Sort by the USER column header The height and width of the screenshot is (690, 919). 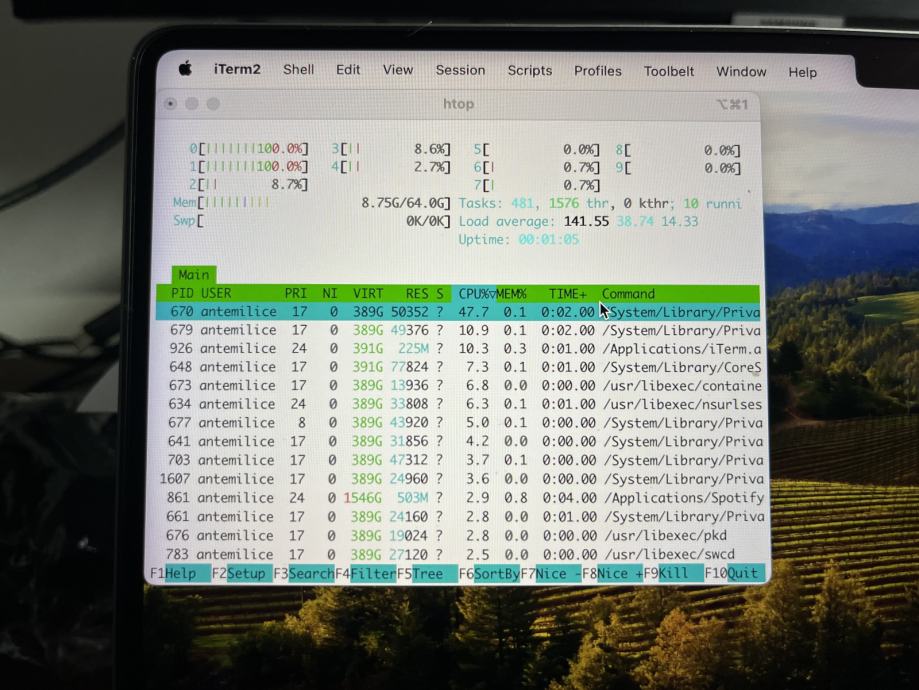(x=216, y=293)
